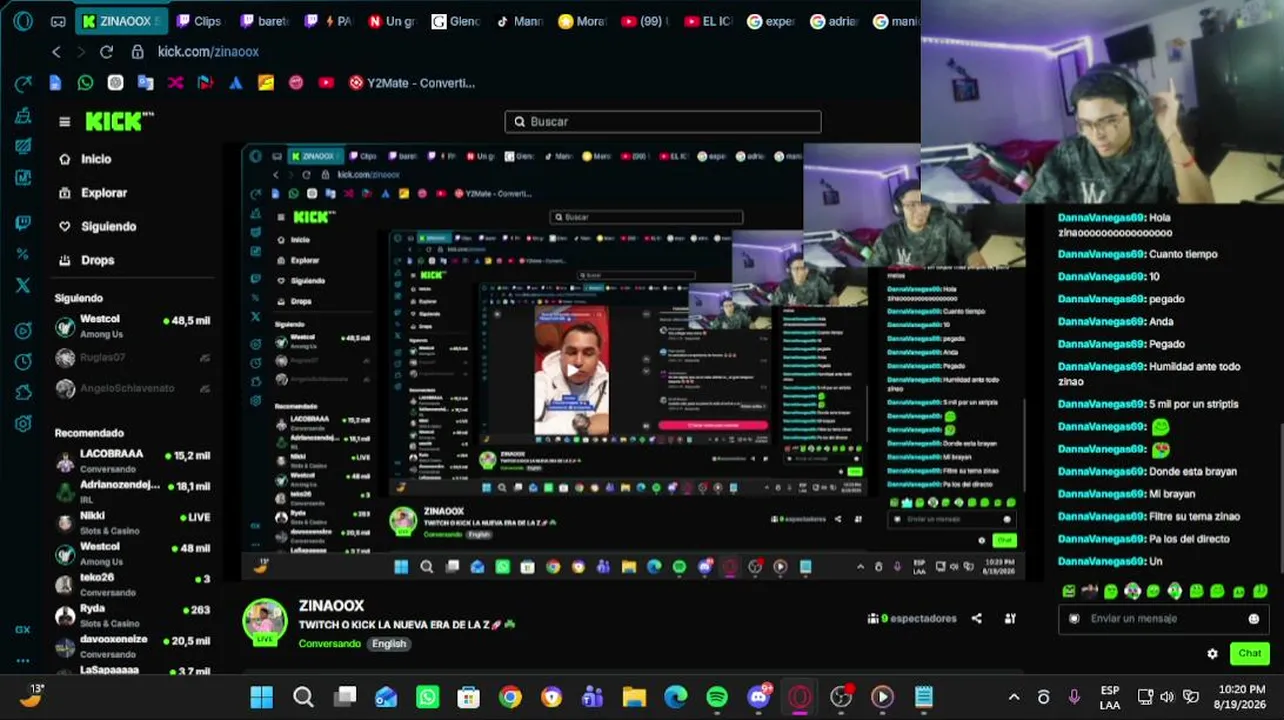The width and height of the screenshot is (1284, 720).
Task: Open the Google Translate bookmark
Action: coord(145,83)
